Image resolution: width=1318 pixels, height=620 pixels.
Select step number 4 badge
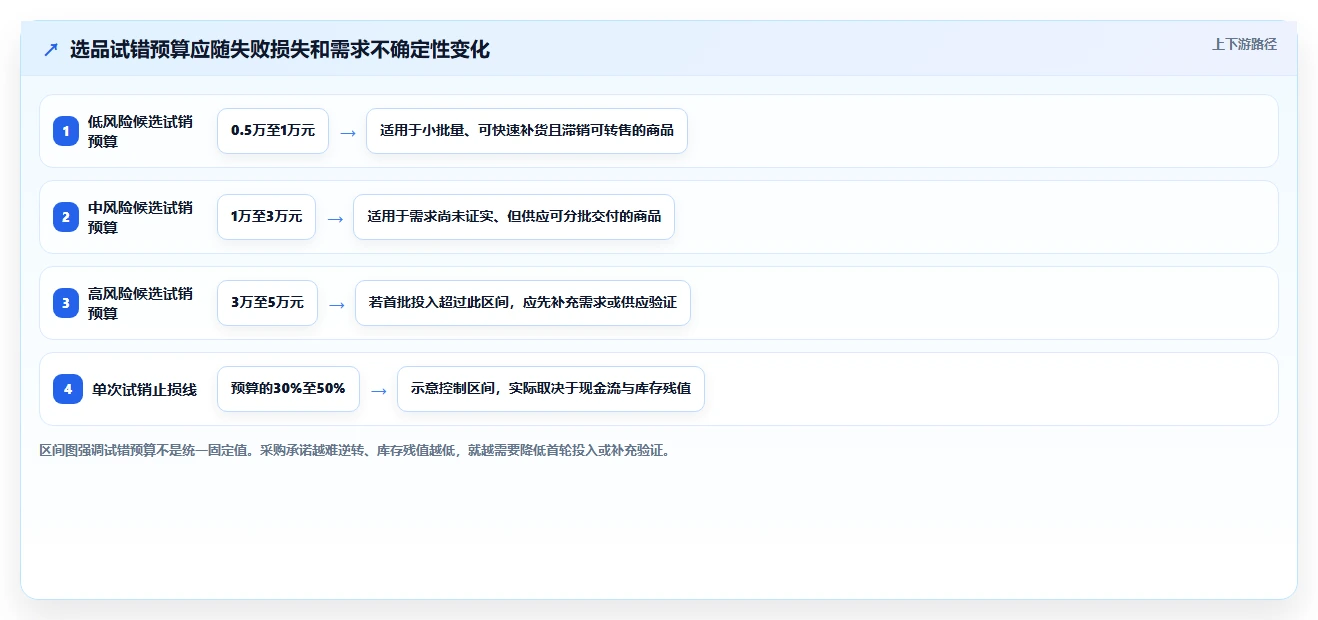pyautogui.click(x=68, y=389)
